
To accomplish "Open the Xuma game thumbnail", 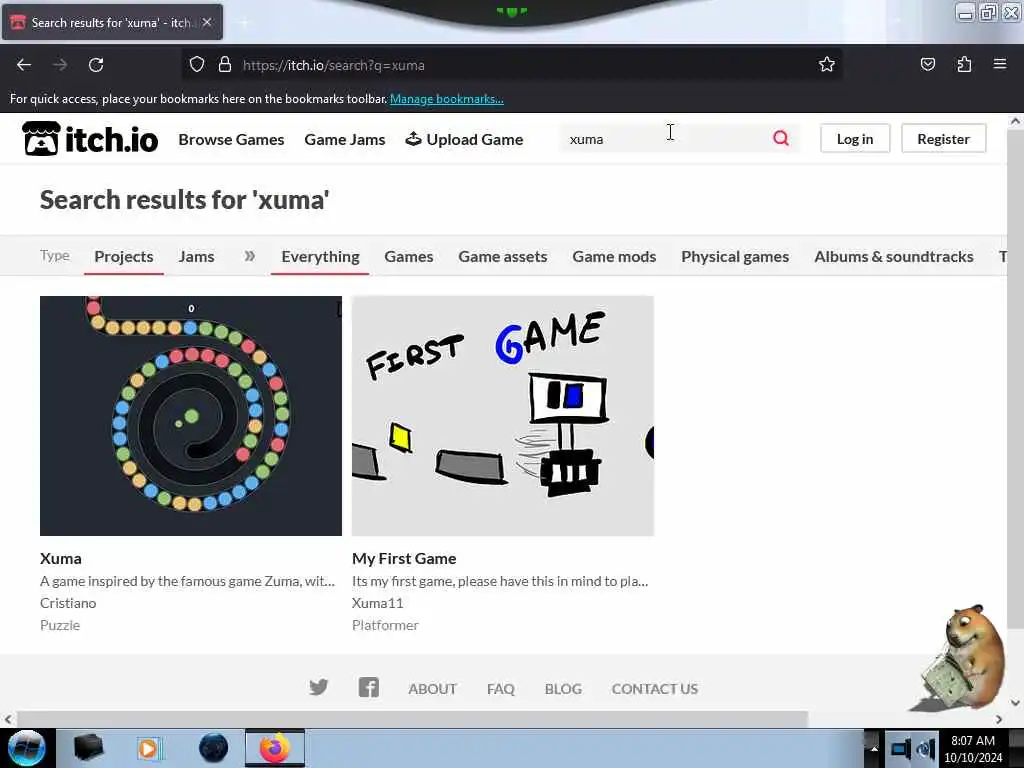I will coord(191,416).
